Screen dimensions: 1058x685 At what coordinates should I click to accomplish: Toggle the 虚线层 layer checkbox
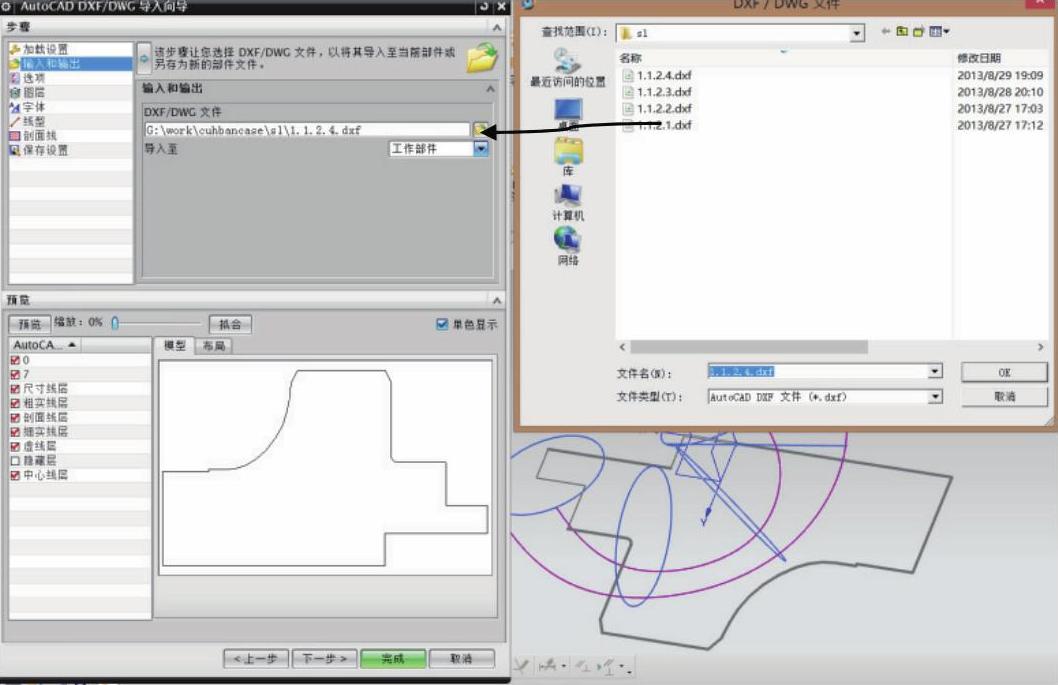pos(15,446)
